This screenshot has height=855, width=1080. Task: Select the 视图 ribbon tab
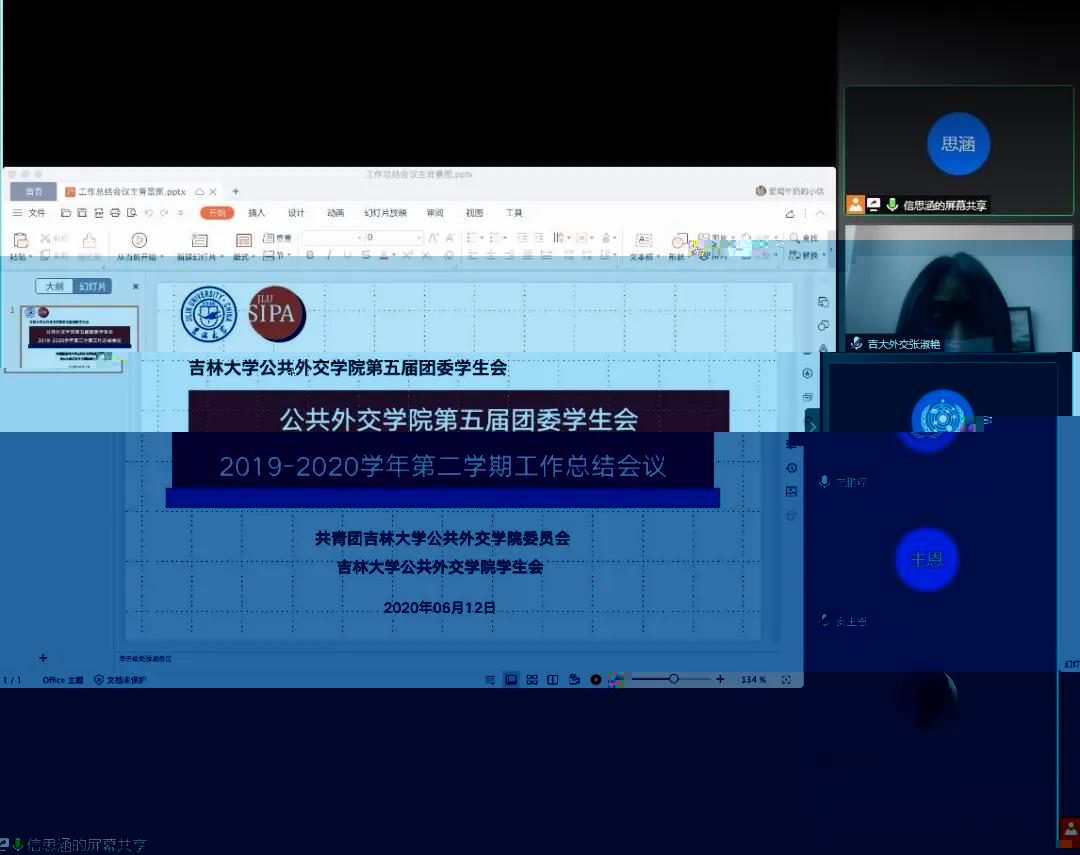coord(474,213)
